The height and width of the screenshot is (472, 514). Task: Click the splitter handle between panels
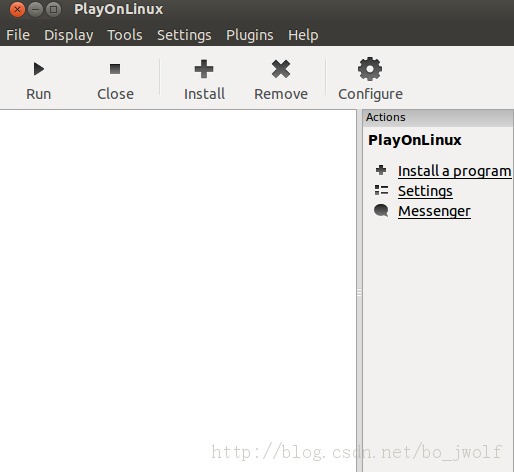point(359,292)
